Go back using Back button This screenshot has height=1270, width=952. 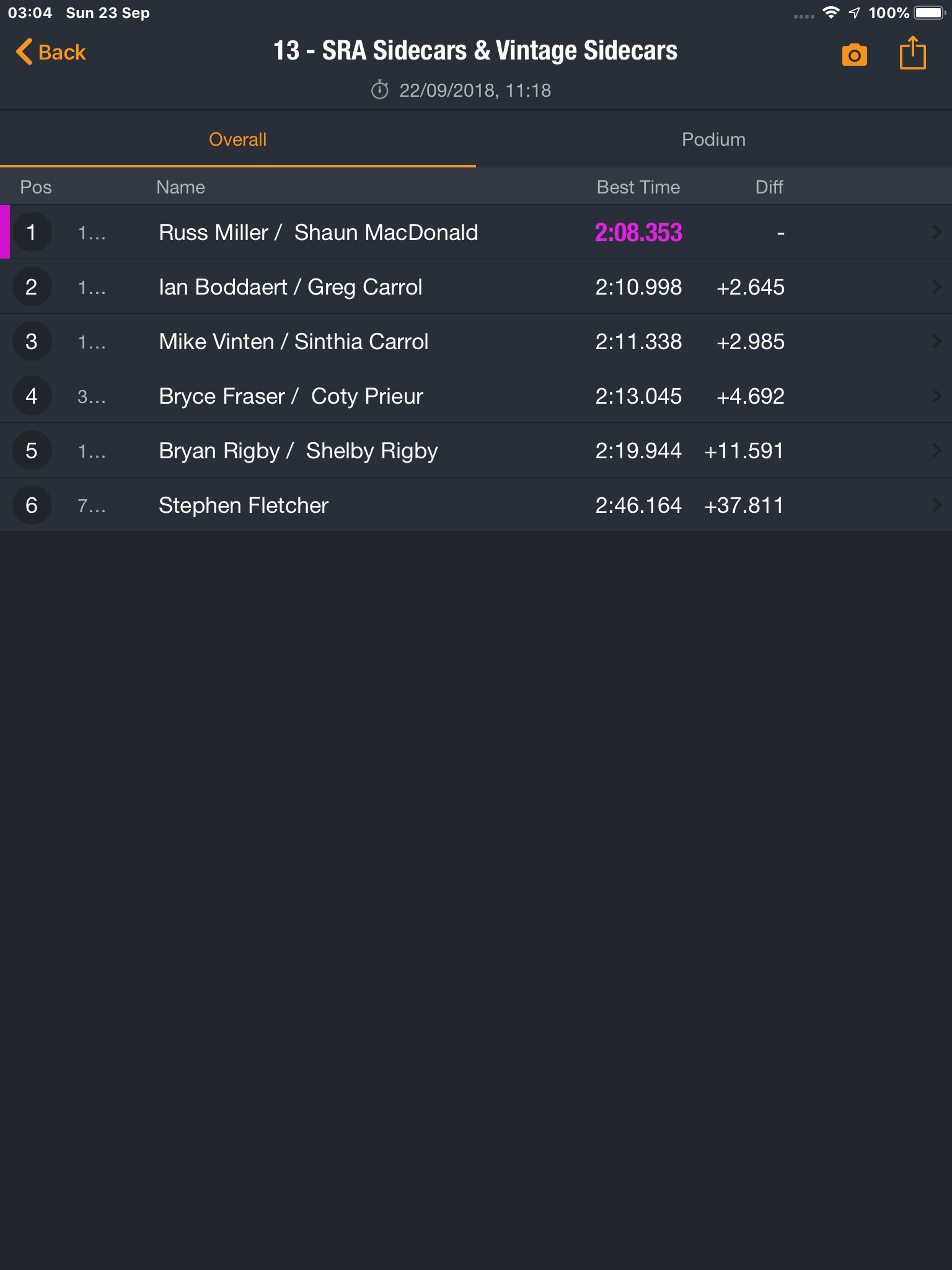(x=51, y=52)
